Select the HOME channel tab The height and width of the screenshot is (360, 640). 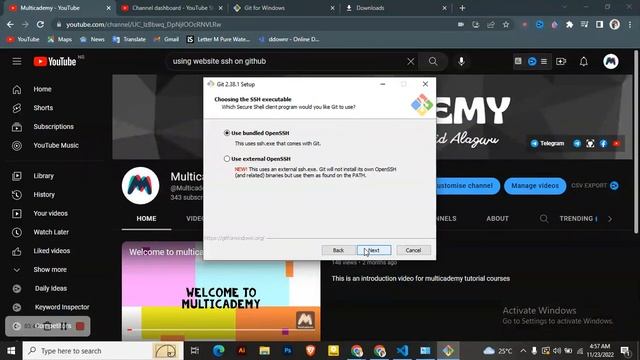point(146,219)
